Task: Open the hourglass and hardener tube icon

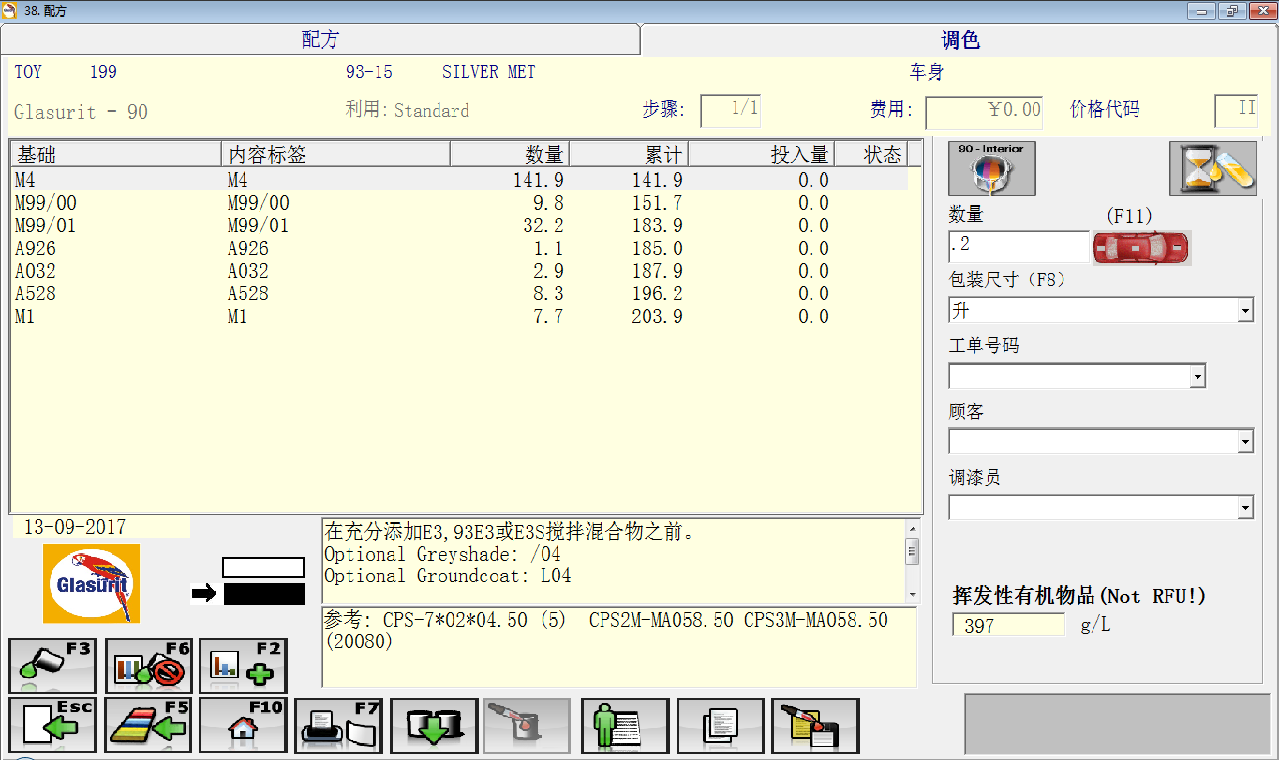Action: (1213, 168)
